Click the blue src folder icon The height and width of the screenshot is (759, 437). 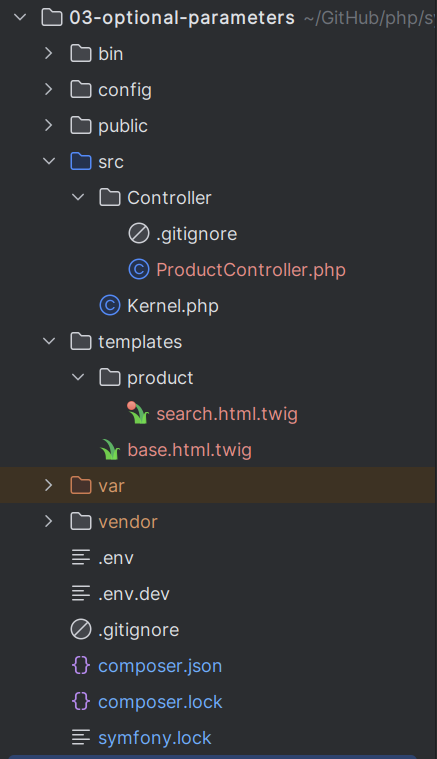coord(81,162)
